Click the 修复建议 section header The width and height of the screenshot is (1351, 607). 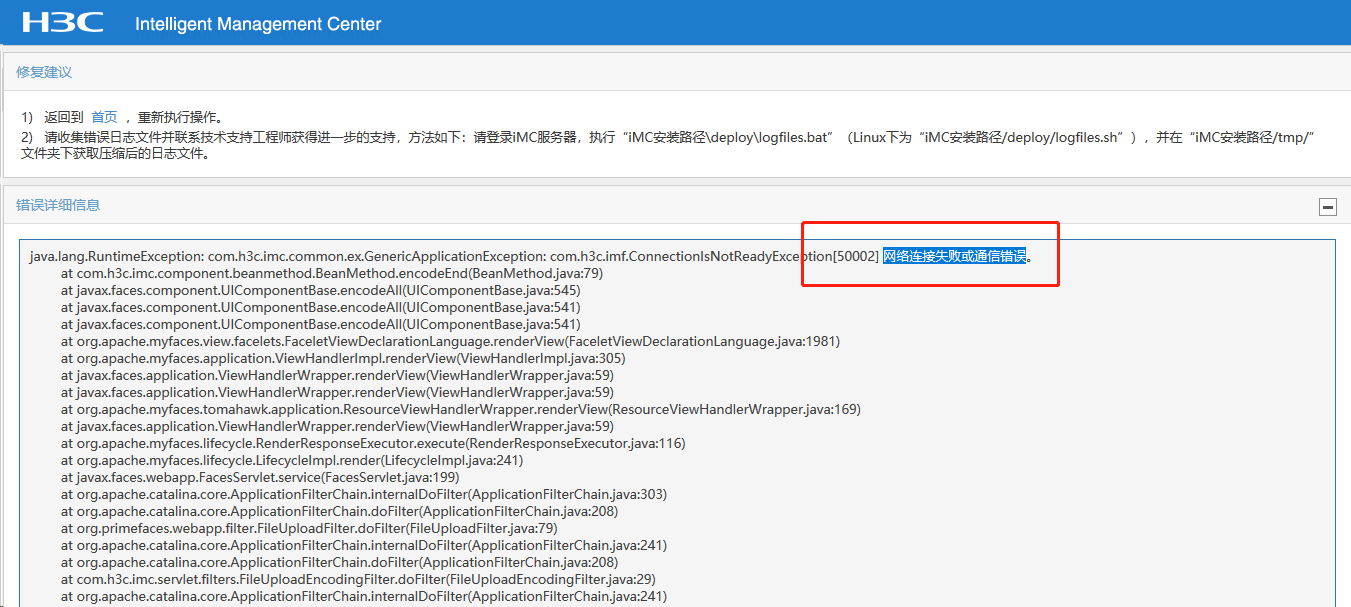[44, 73]
